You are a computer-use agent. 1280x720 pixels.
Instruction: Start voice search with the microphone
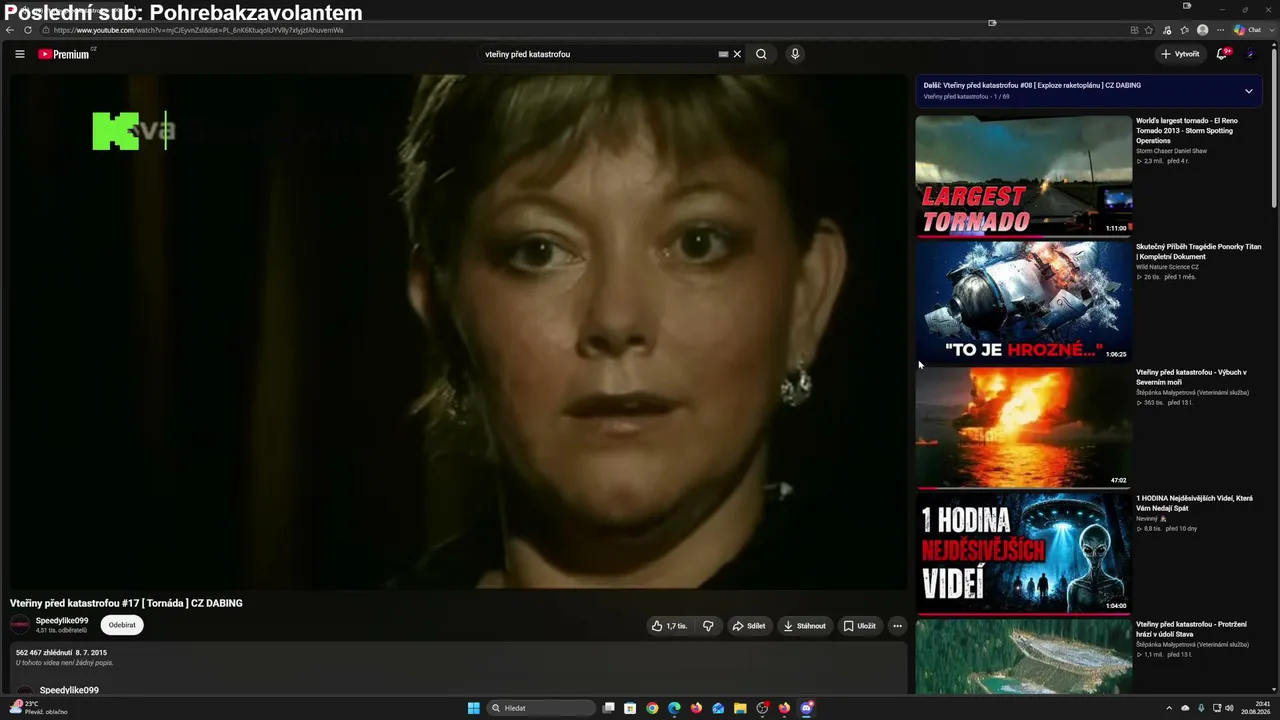click(795, 54)
